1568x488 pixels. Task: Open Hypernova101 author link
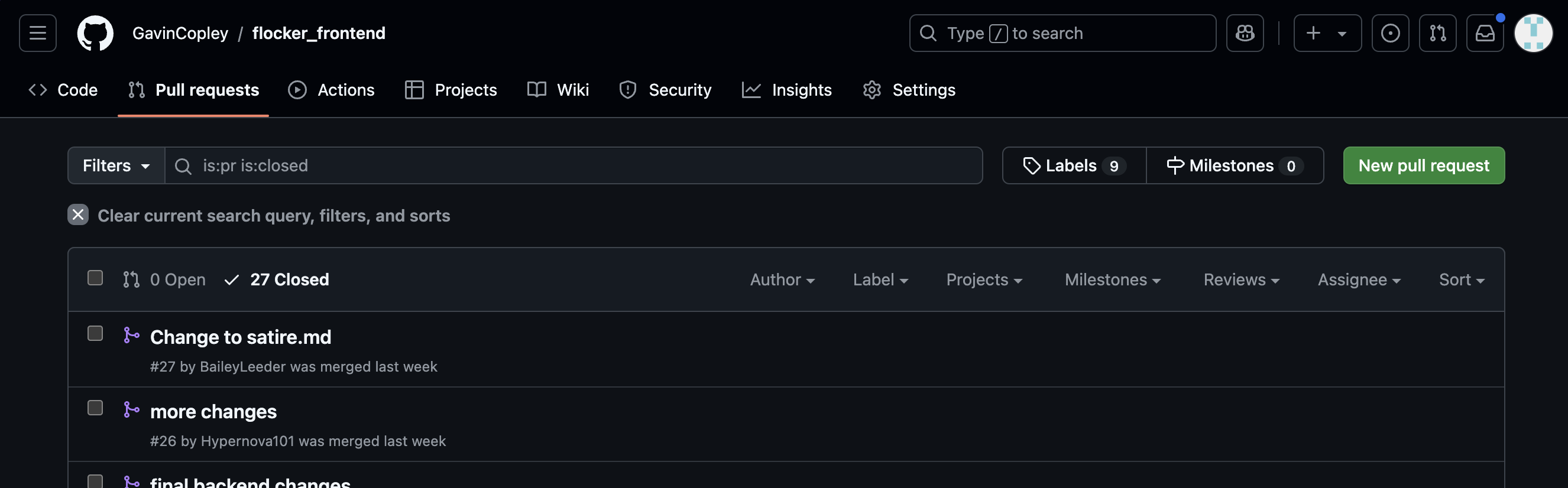[247, 441]
